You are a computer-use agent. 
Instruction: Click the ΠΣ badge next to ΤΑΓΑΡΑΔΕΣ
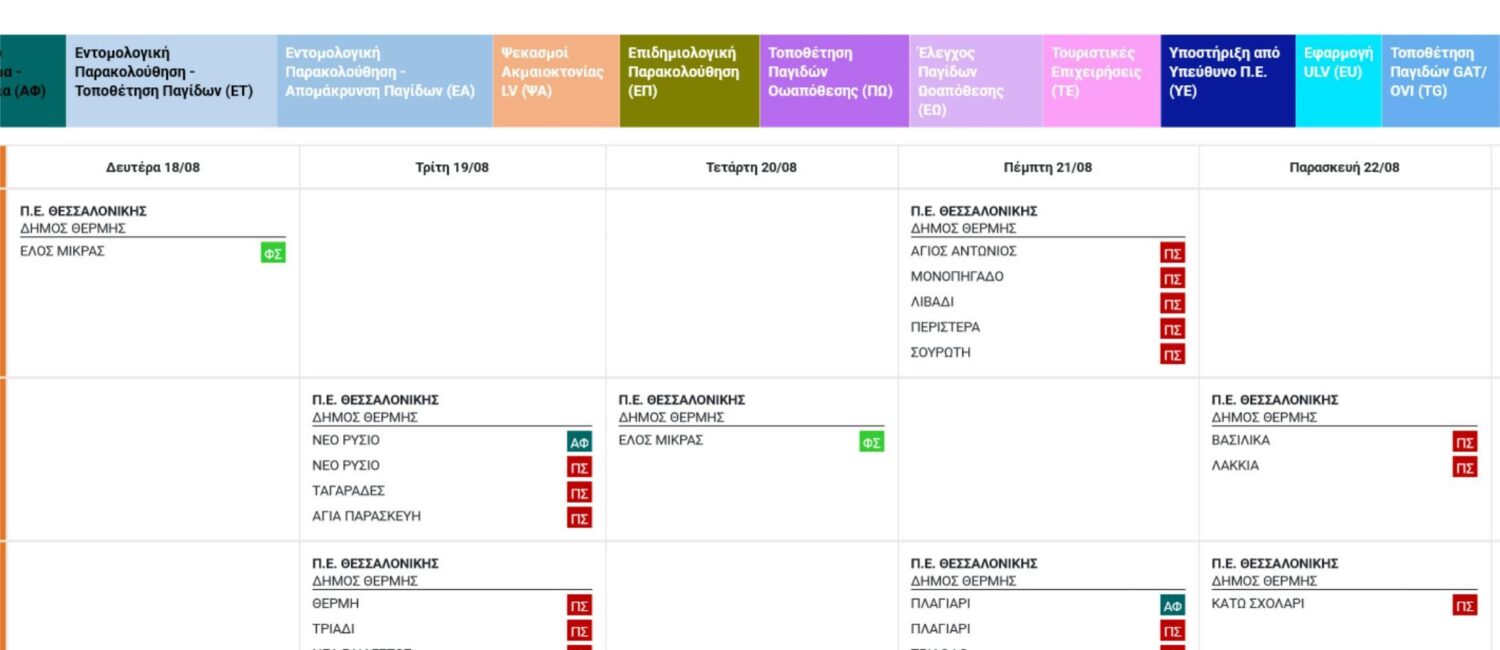coord(579,493)
